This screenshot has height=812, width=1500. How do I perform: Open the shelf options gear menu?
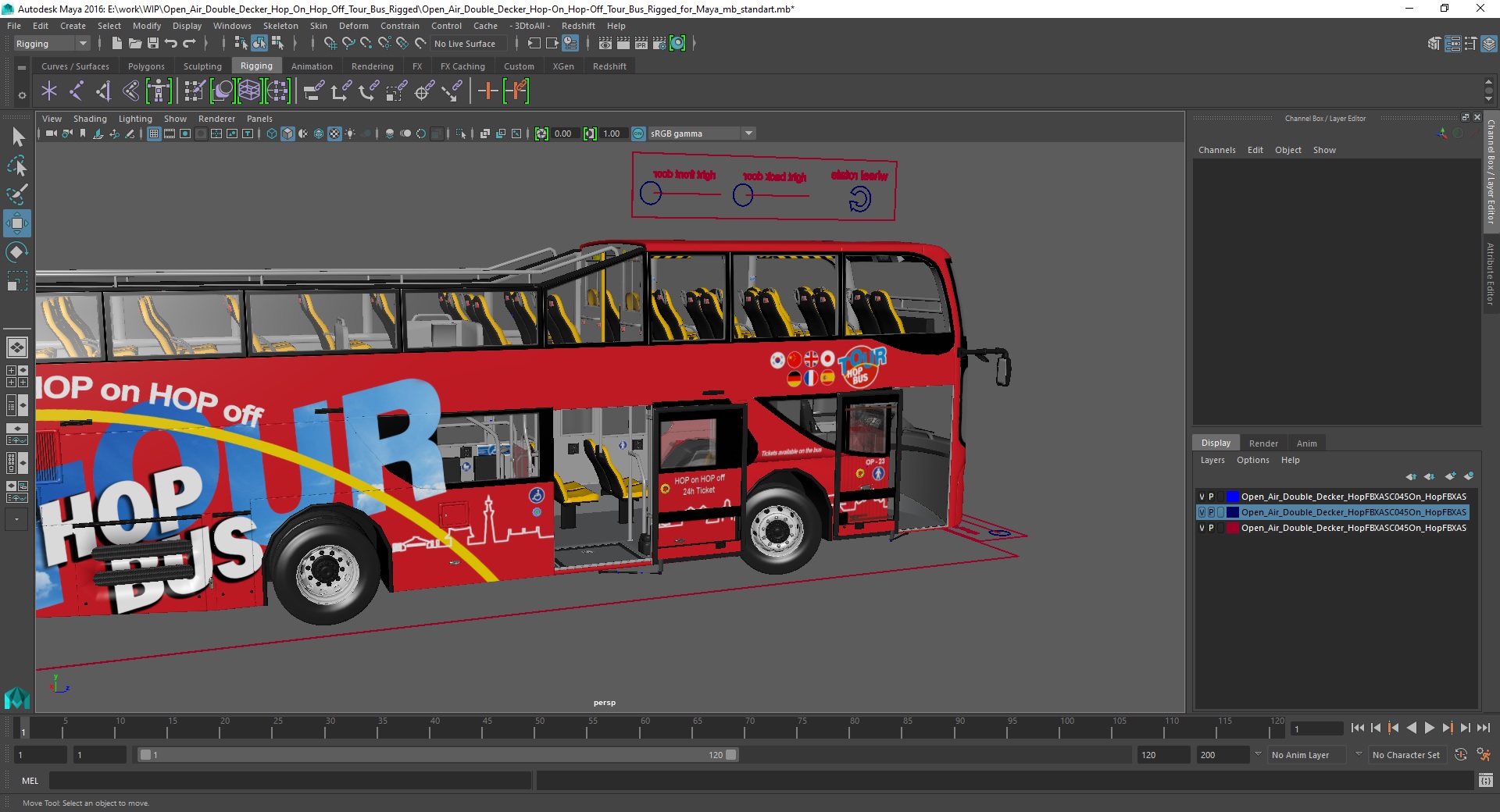click(x=22, y=95)
